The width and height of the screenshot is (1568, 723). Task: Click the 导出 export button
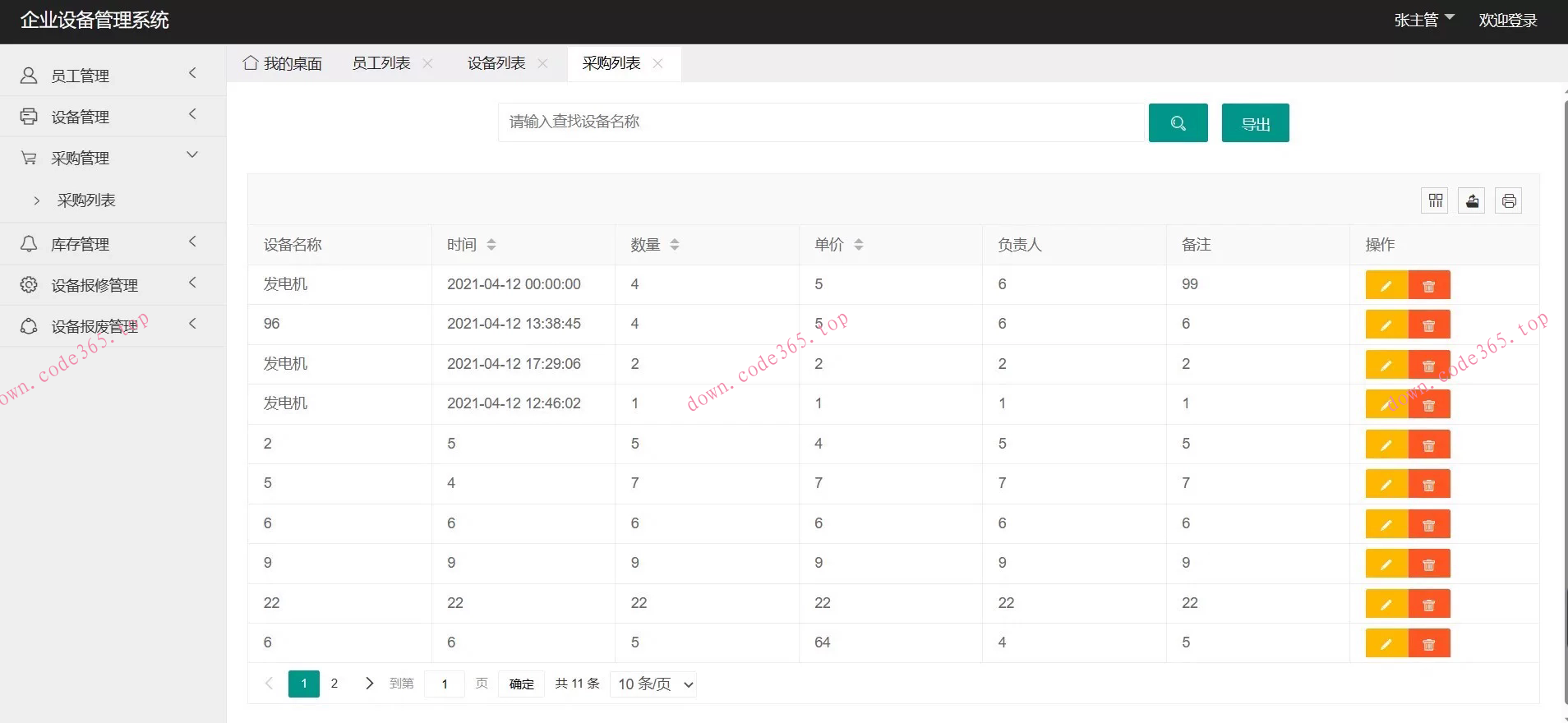1255,123
